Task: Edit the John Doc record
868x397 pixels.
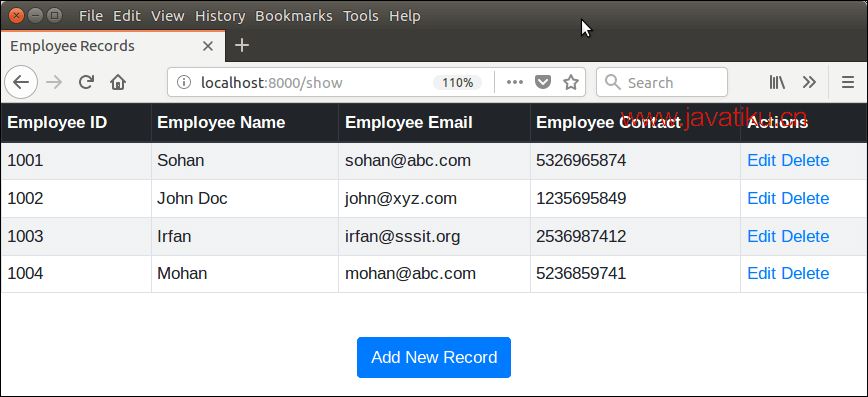Action: 762,198
